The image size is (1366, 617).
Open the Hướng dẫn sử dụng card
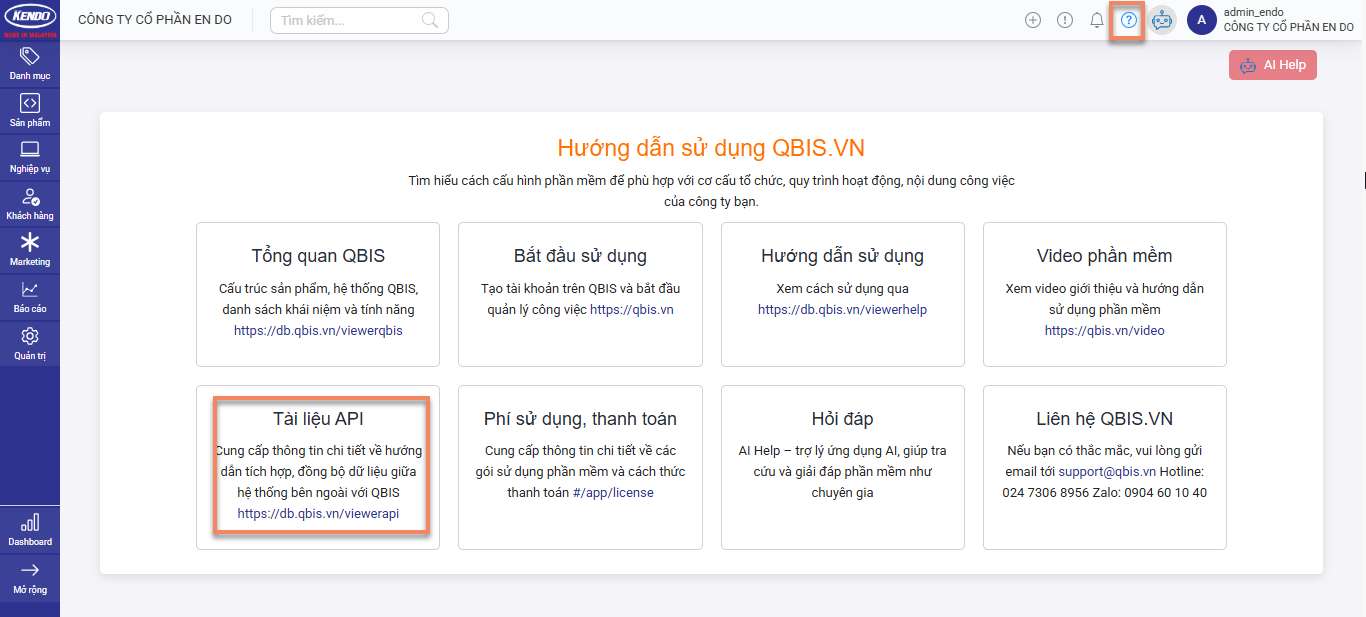[843, 294]
